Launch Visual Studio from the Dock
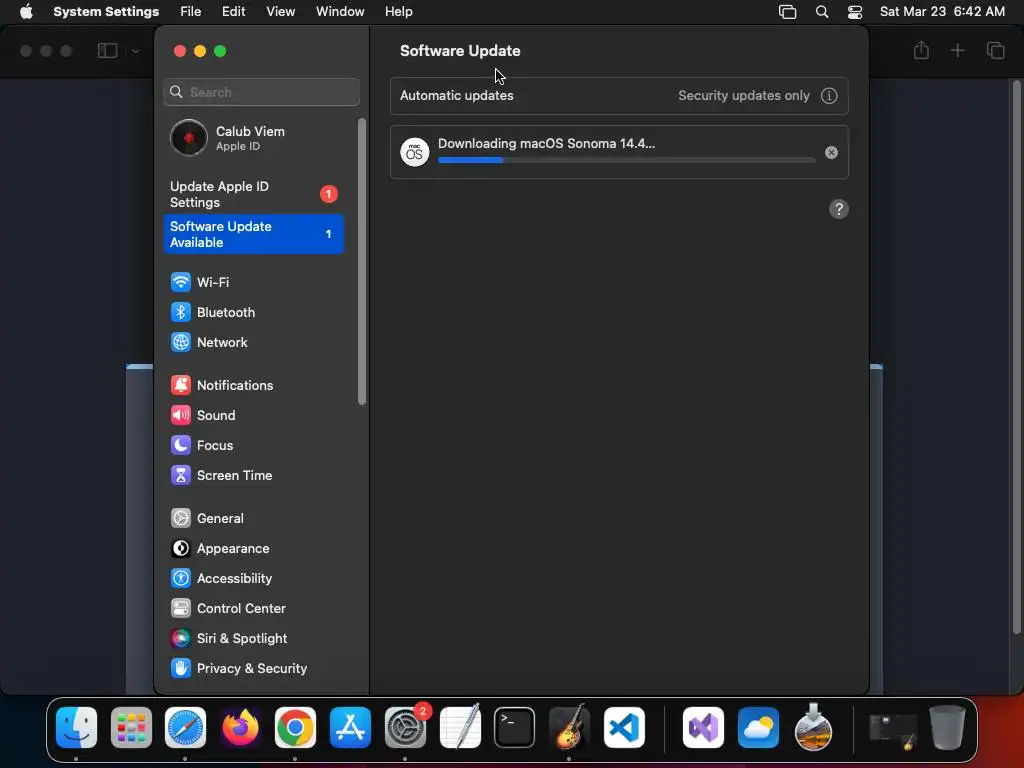 click(703, 728)
